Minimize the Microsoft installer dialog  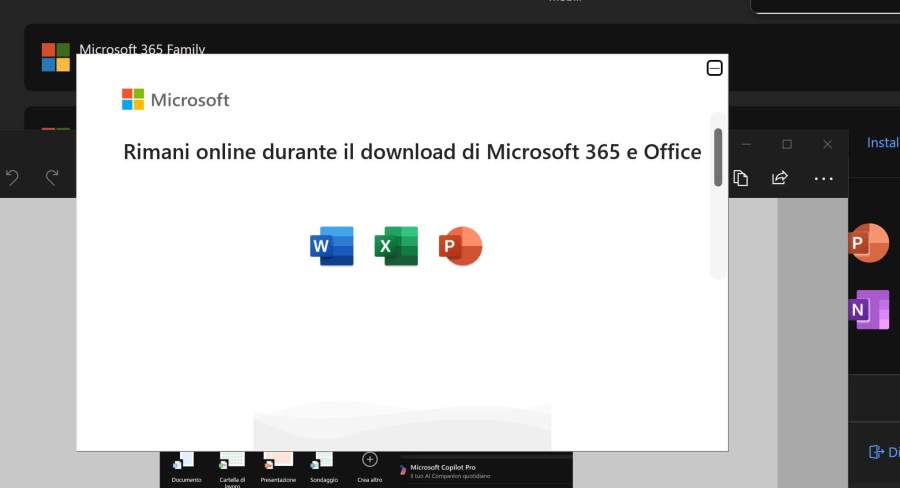[x=714, y=68]
